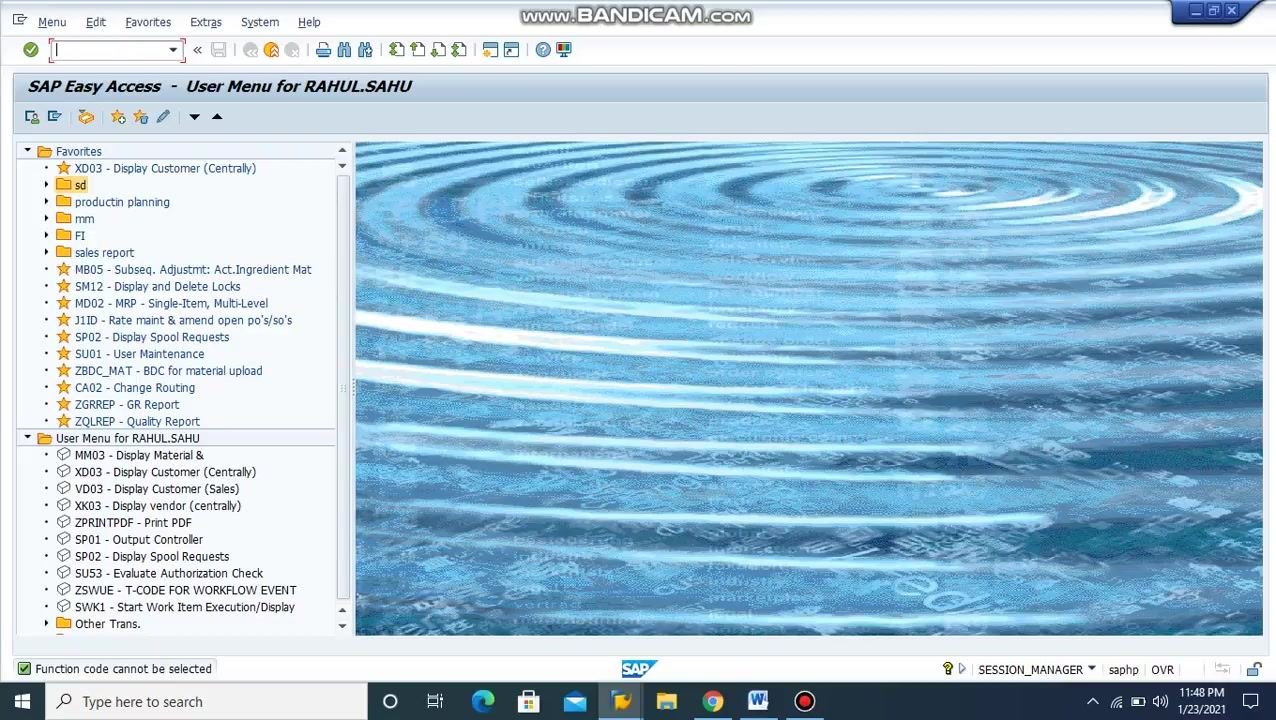This screenshot has width=1276, height=720.
Task: Click the system menu icon left of Menu
Action: coord(20,21)
